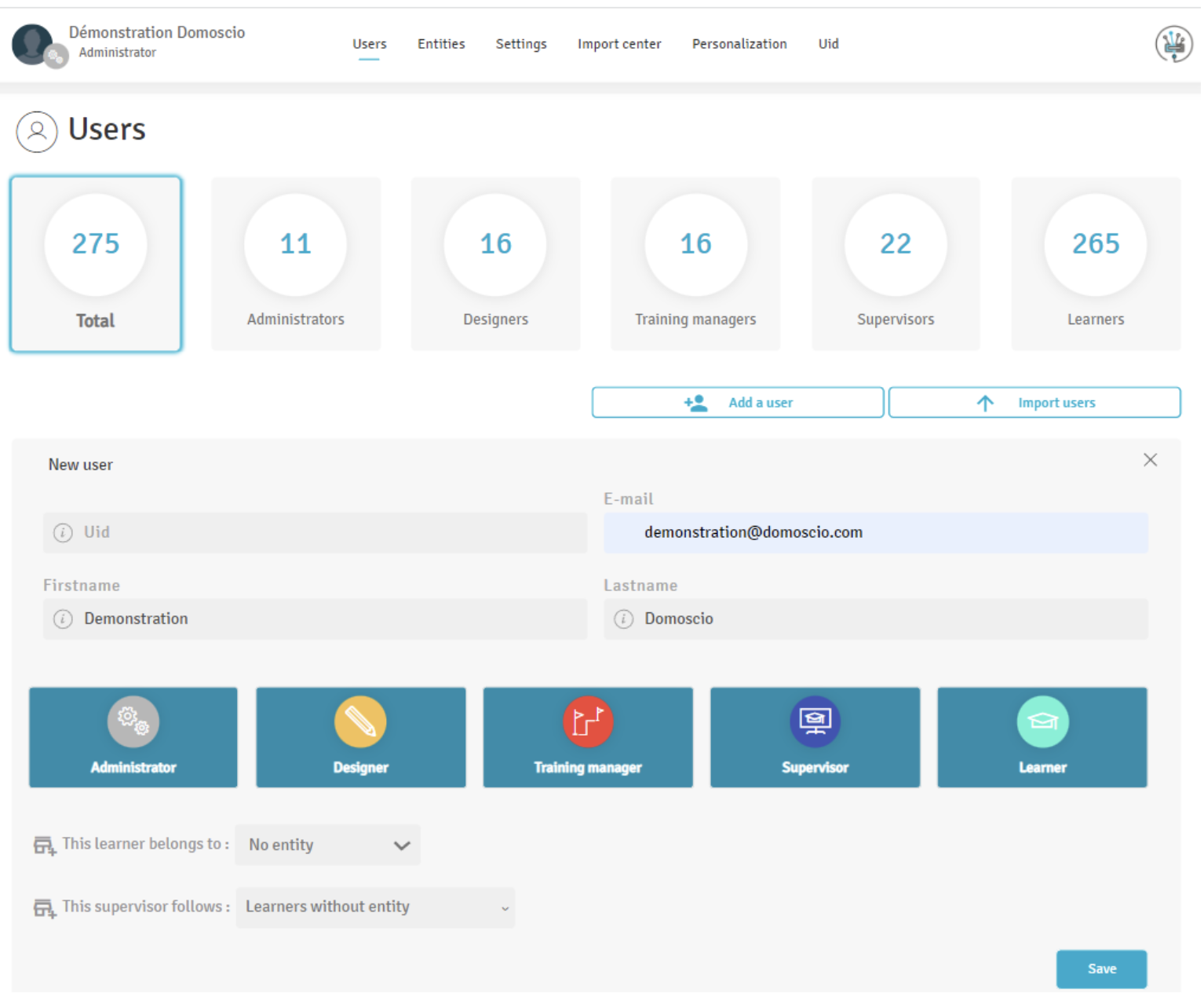Click the info icon in Lastname field
Screen dimensions: 1204x997
coord(625,620)
